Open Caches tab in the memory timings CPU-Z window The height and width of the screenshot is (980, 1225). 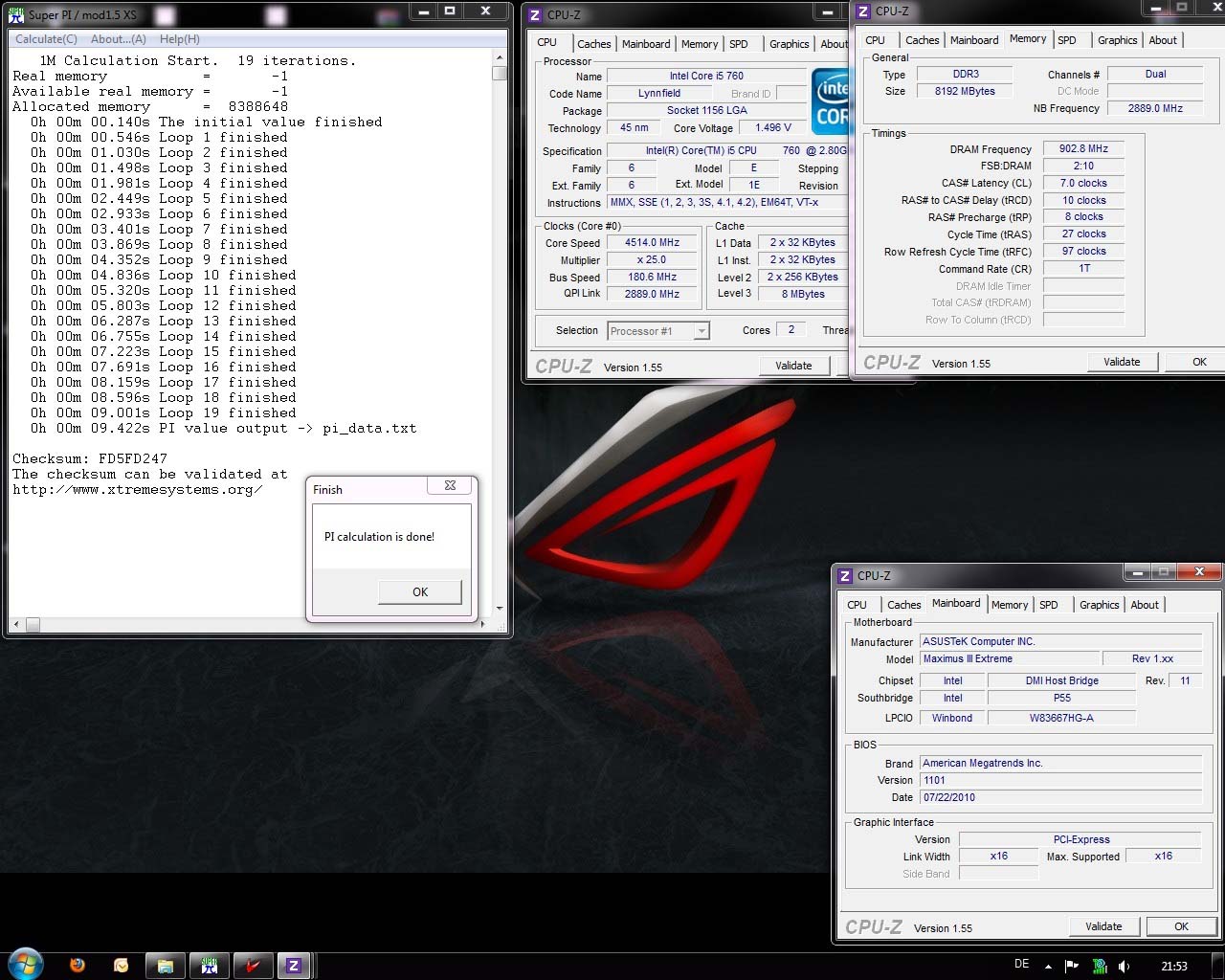tap(923, 40)
